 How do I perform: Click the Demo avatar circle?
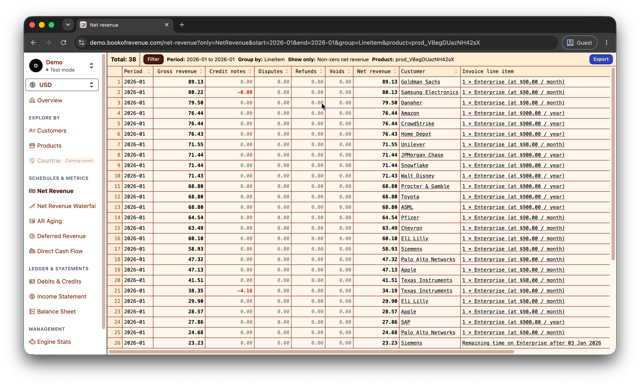click(36, 65)
